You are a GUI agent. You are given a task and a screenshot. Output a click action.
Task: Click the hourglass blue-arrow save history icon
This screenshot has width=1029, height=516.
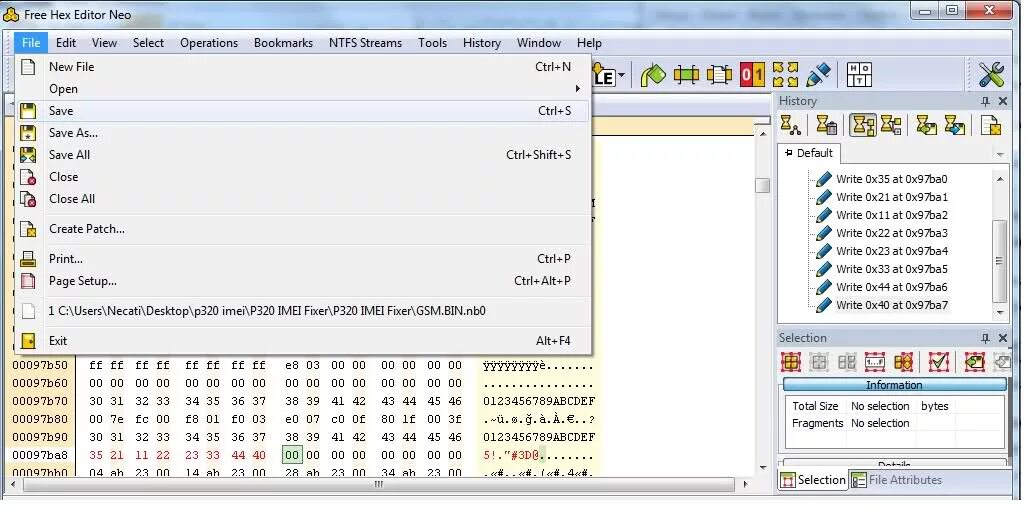point(954,125)
